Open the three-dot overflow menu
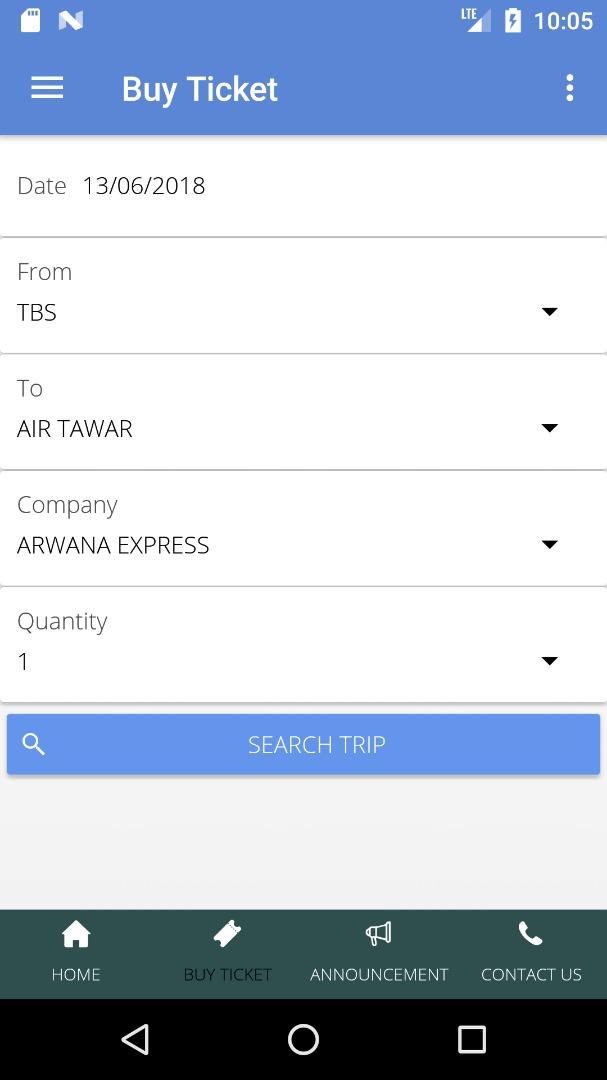607x1080 pixels. tap(569, 88)
